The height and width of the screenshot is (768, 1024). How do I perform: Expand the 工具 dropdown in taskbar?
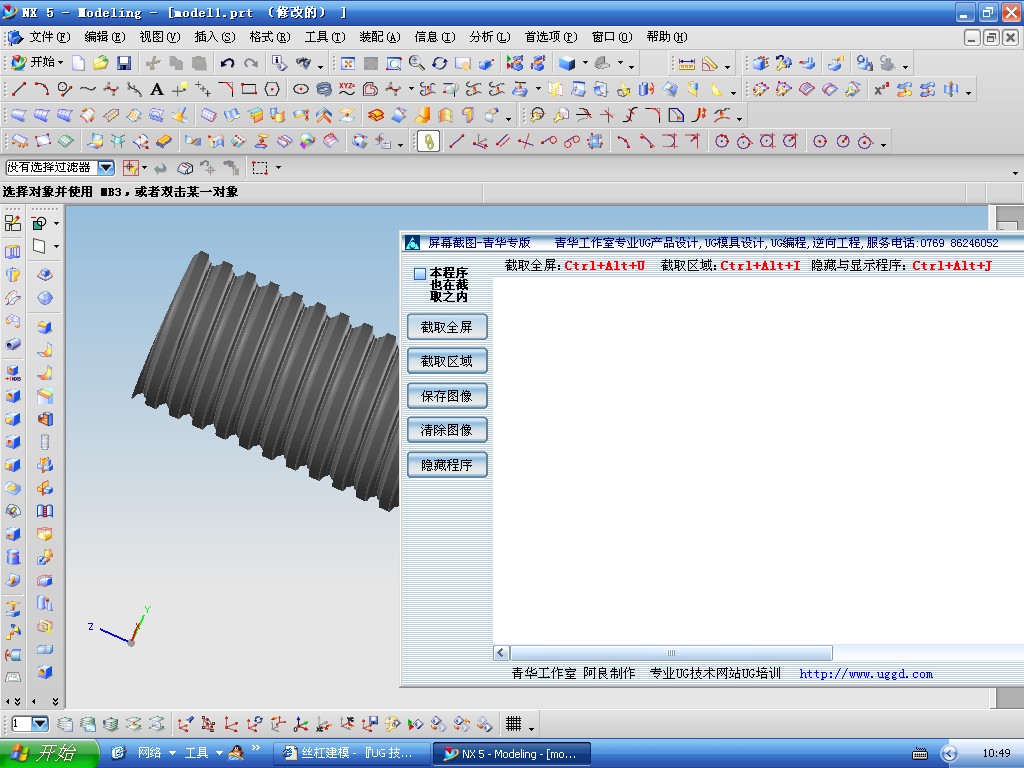(219, 753)
